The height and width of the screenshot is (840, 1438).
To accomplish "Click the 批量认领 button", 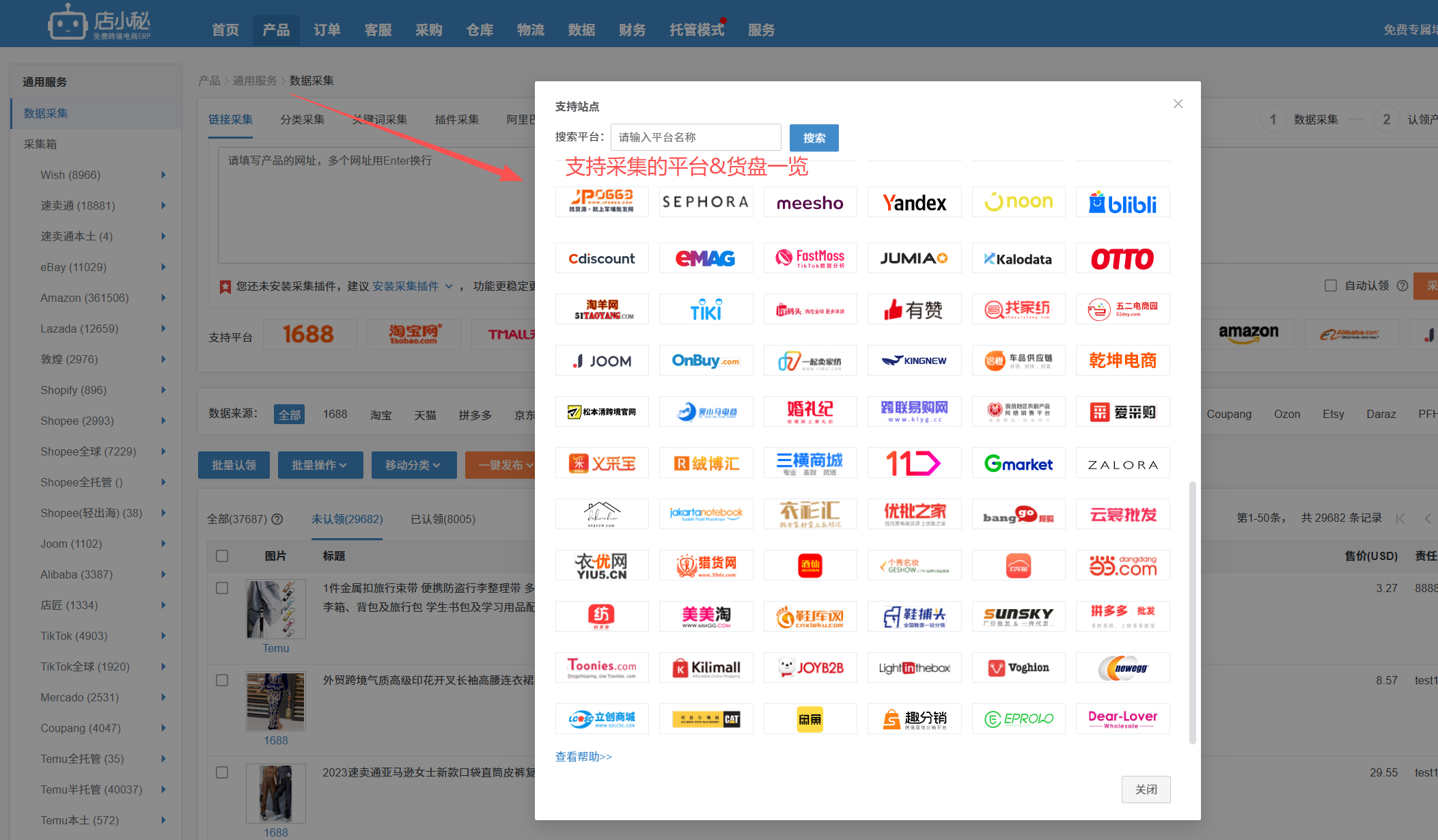I will point(234,465).
